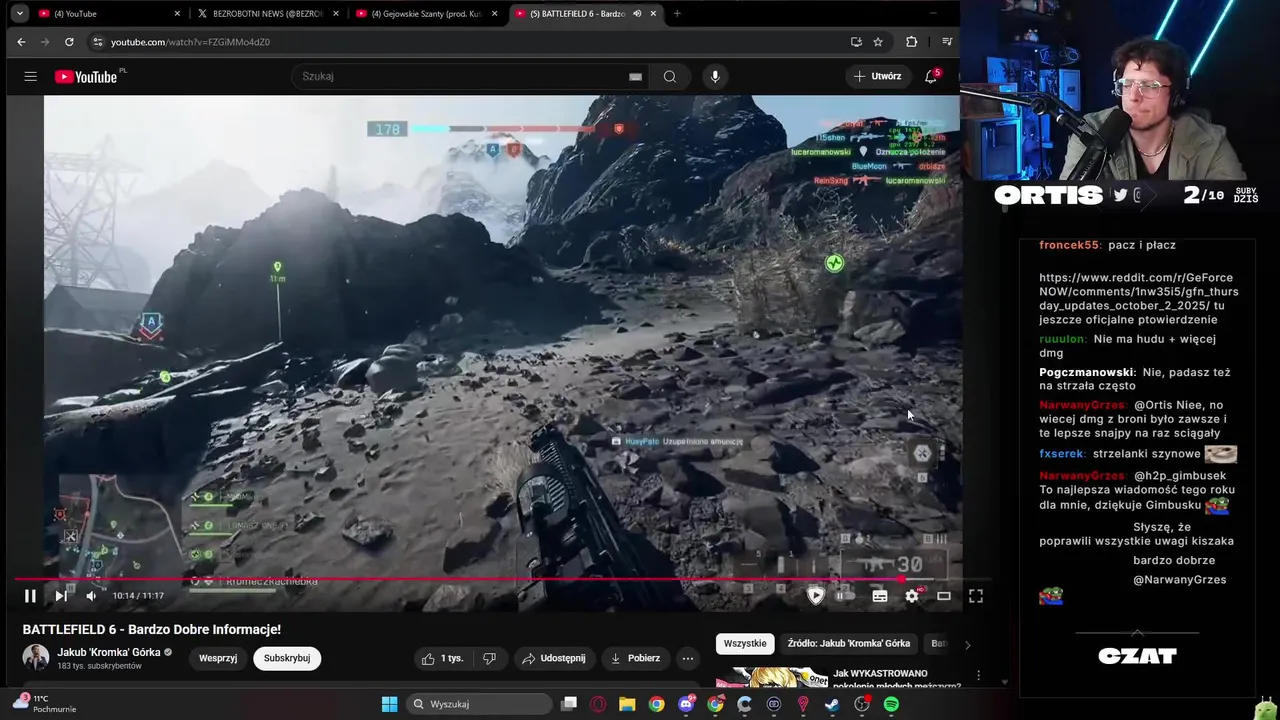Select the Źródło: Jakub 'Kromka' Górka chip
This screenshot has height=720, width=1280.
point(849,644)
